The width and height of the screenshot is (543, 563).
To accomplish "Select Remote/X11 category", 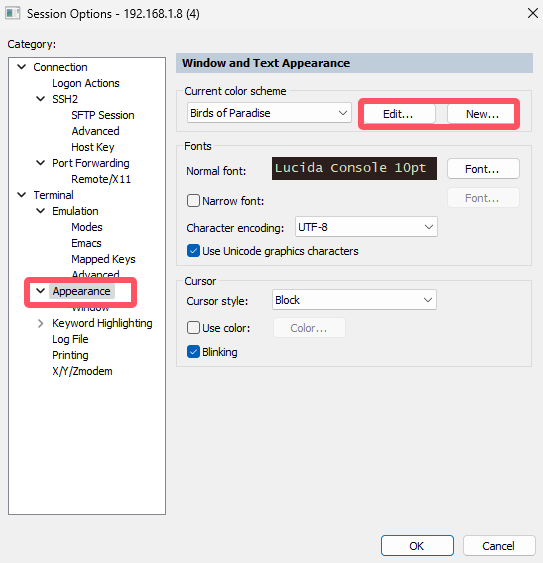I will 101,179.
